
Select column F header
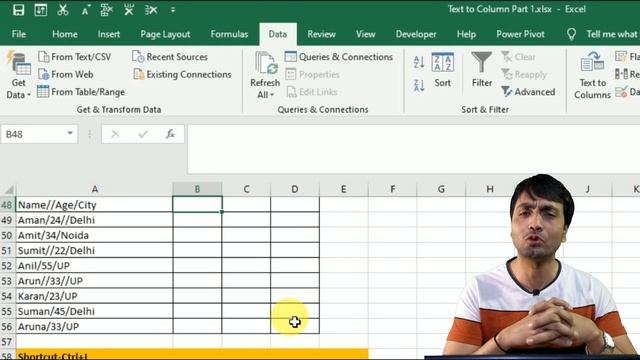pyautogui.click(x=392, y=189)
